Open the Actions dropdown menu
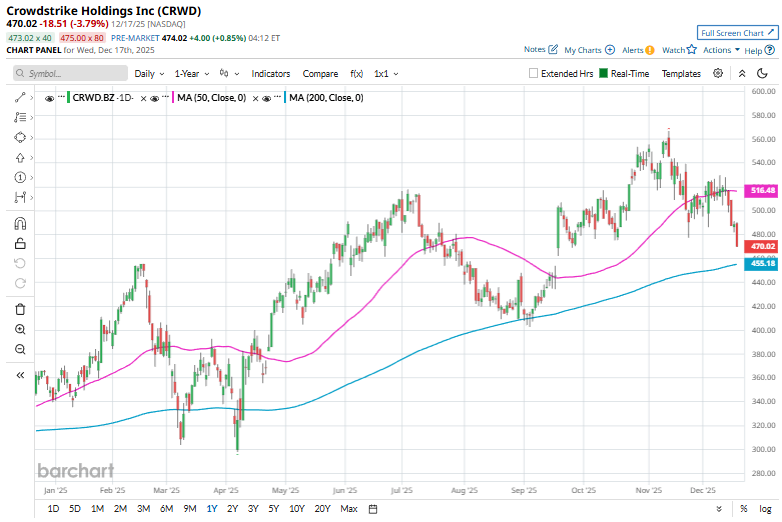This screenshot has width=782, height=522. coord(721,50)
